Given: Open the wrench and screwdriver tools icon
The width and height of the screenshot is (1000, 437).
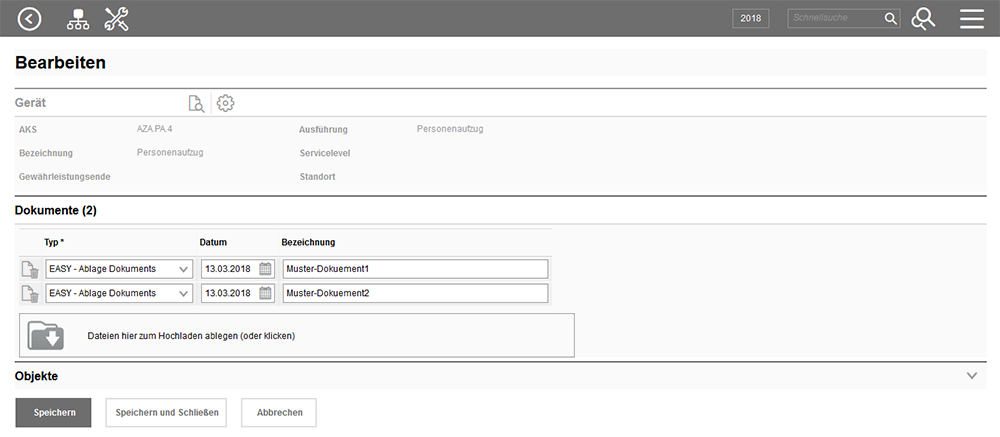Looking at the screenshot, I should click(x=117, y=18).
